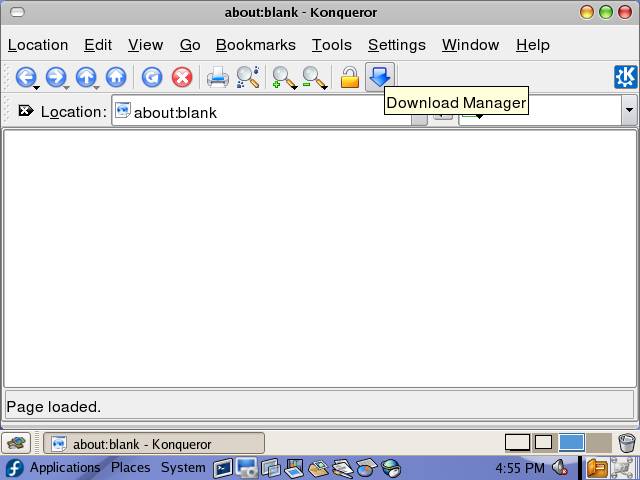The width and height of the screenshot is (640, 480).
Task: Go up one level with Up arrow
Action: [x=86, y=77]
